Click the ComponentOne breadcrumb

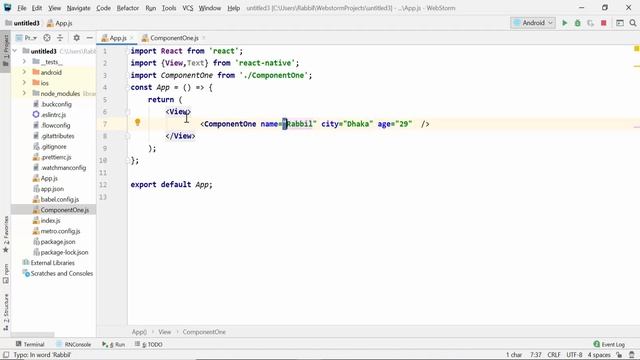coord(204,332)
